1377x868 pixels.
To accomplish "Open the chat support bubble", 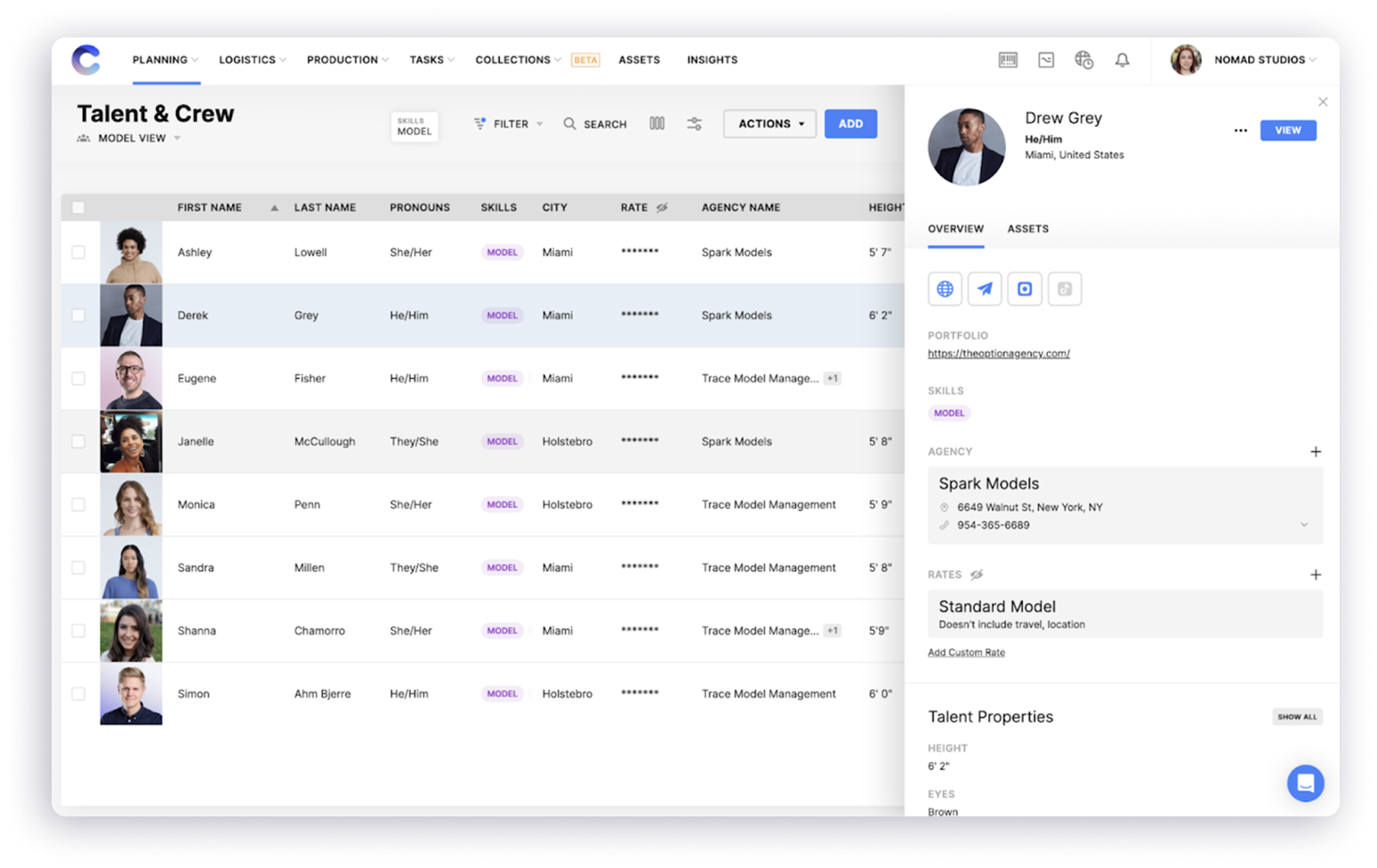I will (x=1305, y=784).
